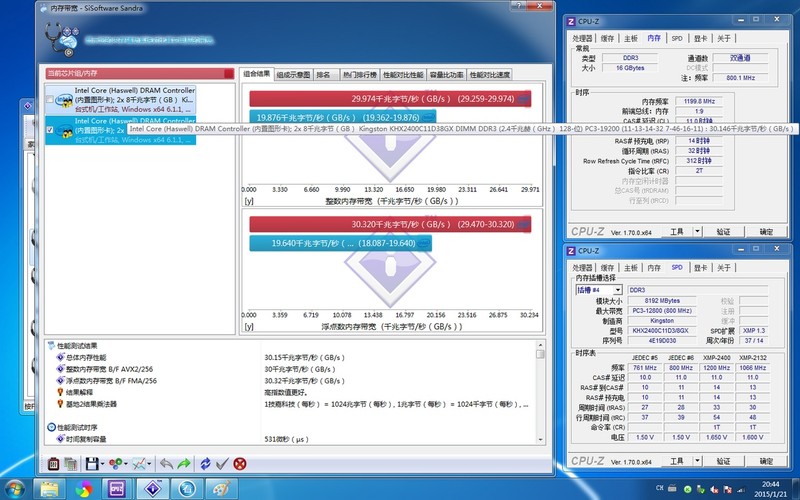
Task: Switch to the 排名 tab
Action: tap(326, 75)
